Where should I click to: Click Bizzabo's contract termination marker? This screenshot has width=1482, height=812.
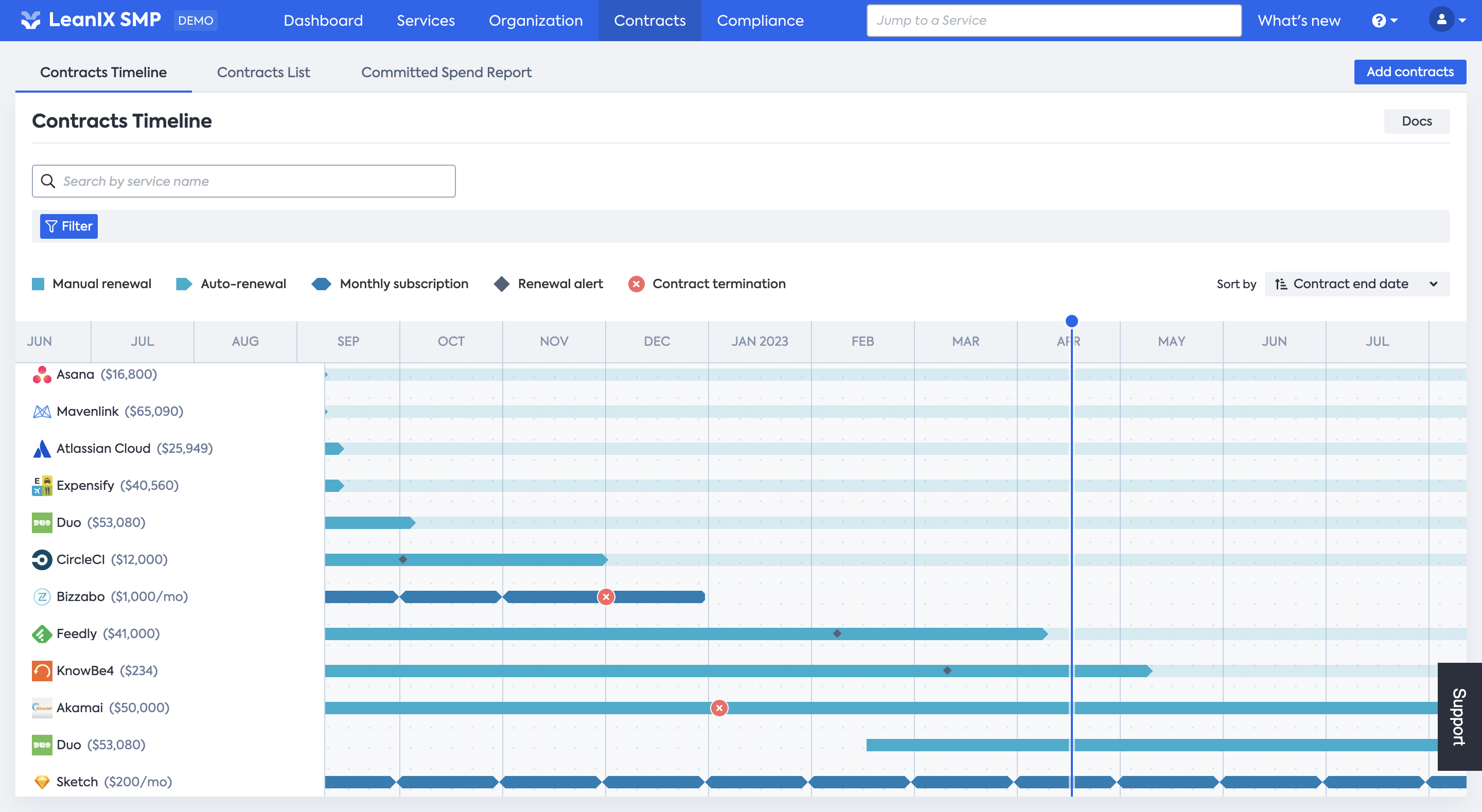[x=606, y=597]
